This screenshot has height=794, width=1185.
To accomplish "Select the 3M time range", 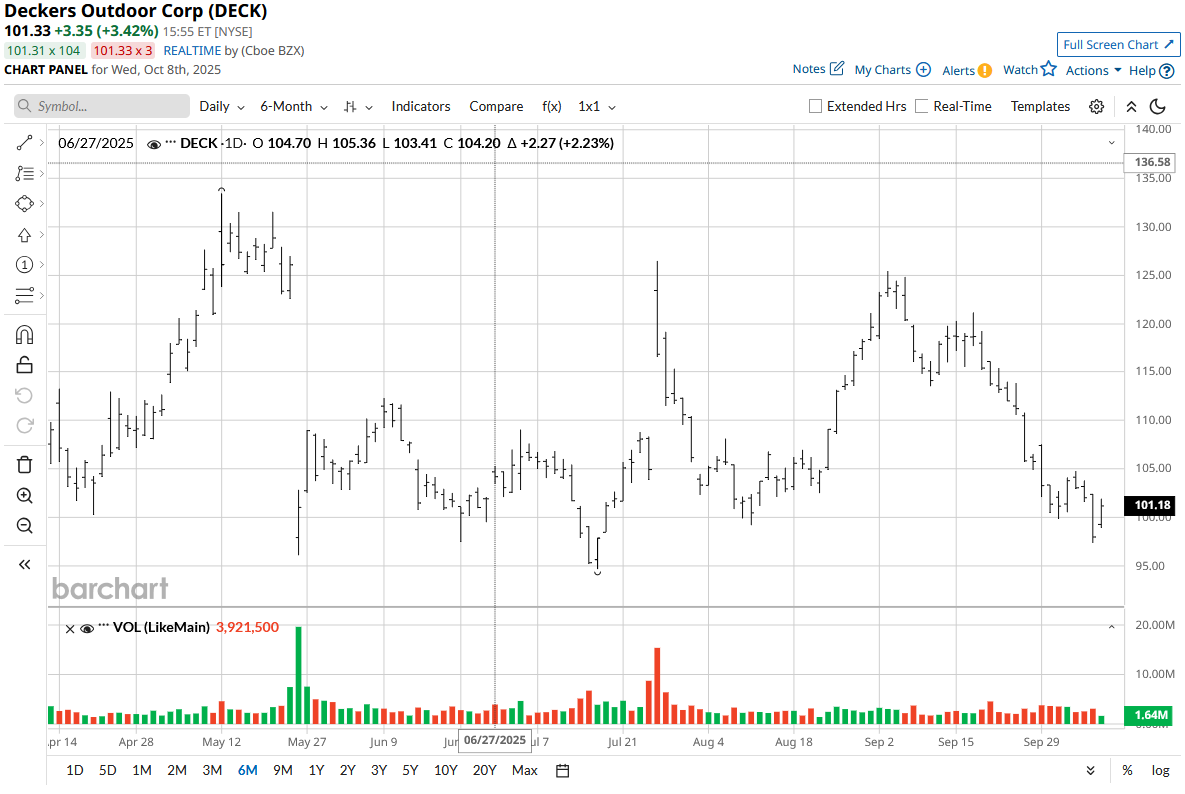I will pyautogui.click(x=212, y=771).
